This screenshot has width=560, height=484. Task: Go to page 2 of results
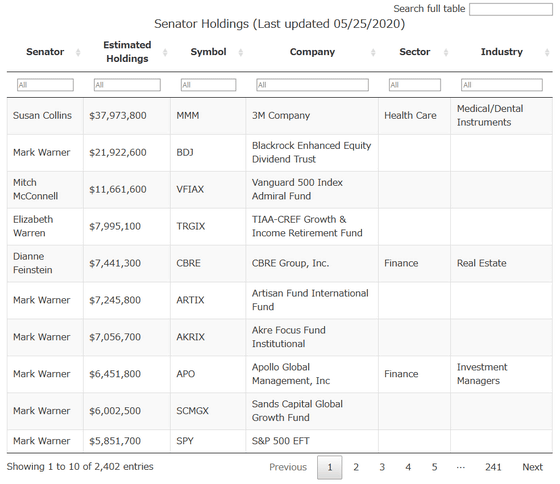click(x=356, y=467)
